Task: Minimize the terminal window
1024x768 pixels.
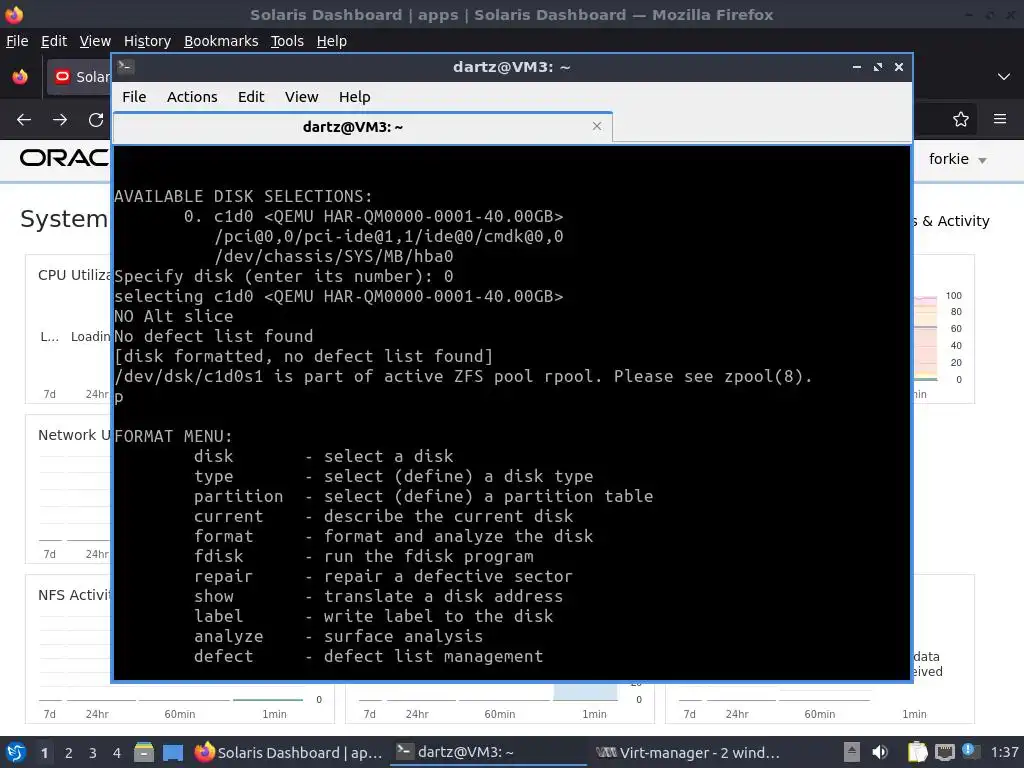Action: pyautogui.click(x=857, y=67)
